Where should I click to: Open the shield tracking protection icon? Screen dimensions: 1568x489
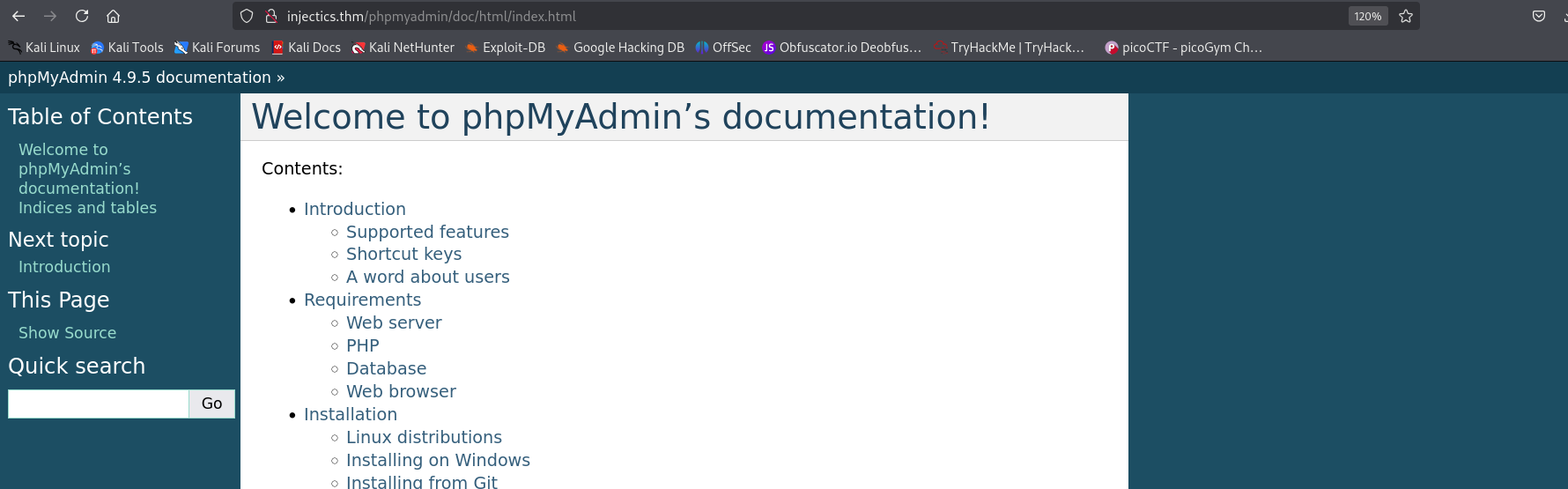[247, 16]
